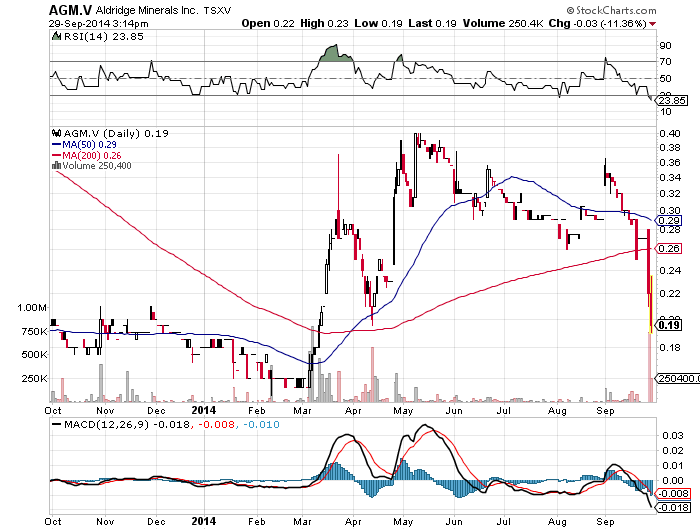The height and width of the screenshot is (530, 700).
Task: Click the TSXV exchange label
Action: [x=217, y=11]
